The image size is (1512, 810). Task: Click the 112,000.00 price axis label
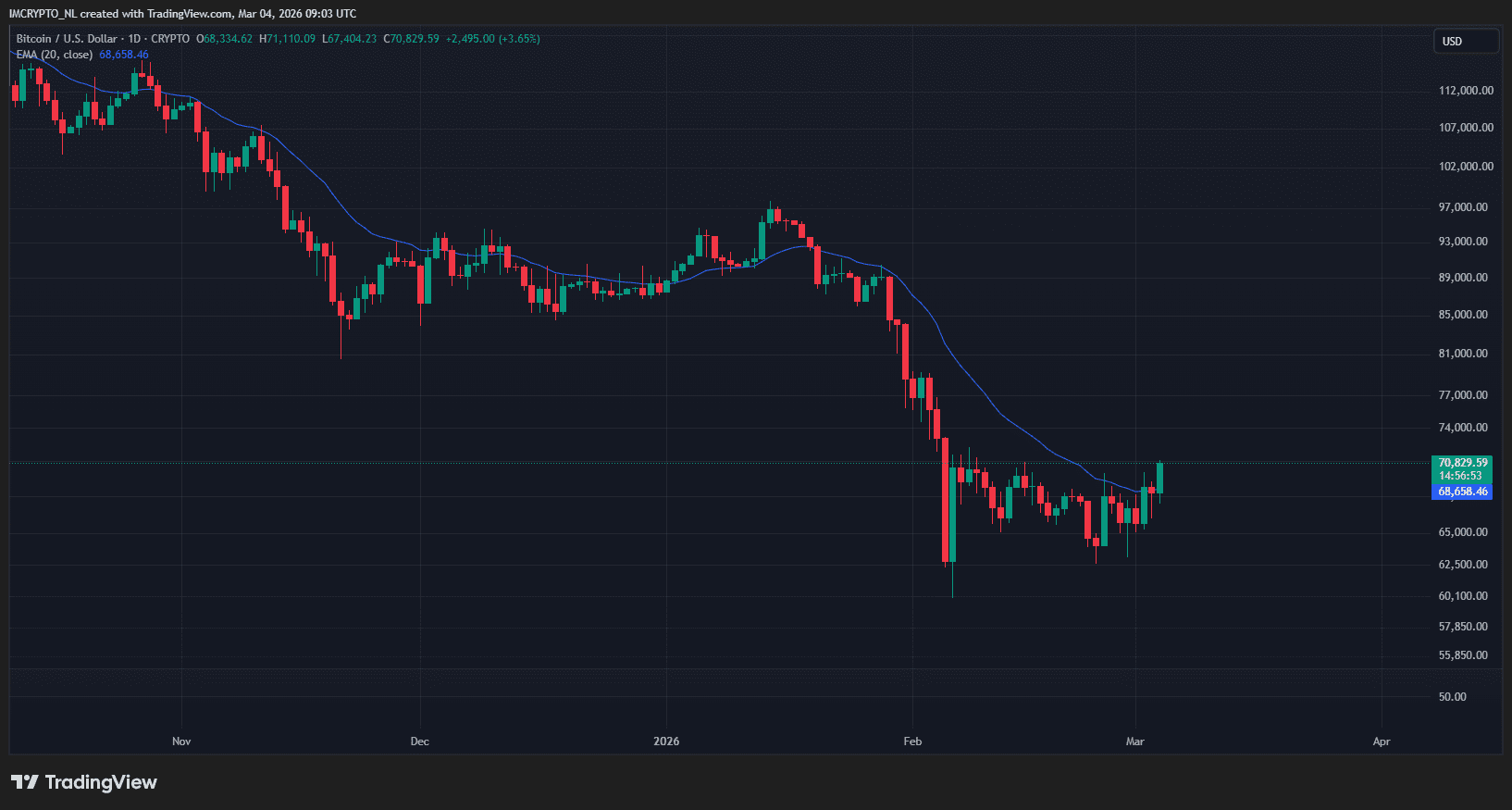pyautogui.click(x=1466, y=91)
